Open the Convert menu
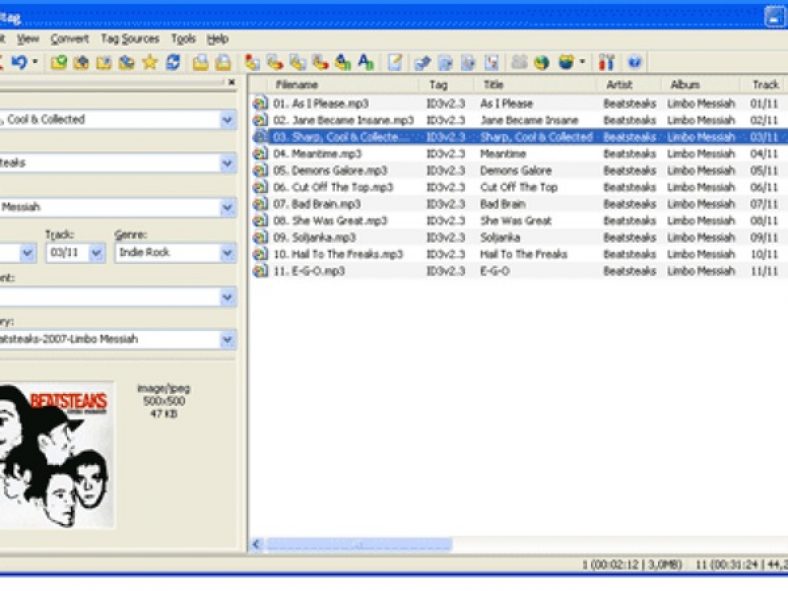Screen dimensions: 788x591 (x=70, y=39)
